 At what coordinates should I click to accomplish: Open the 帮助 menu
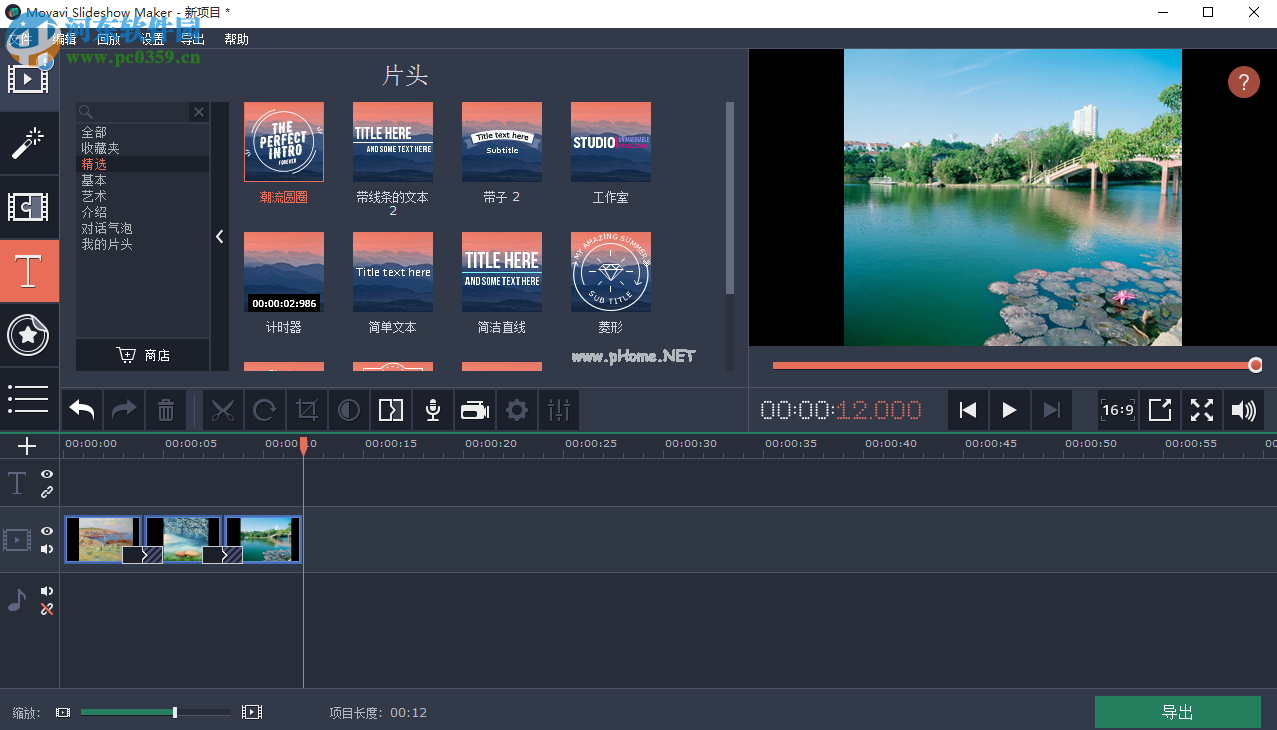coord(236,39)
